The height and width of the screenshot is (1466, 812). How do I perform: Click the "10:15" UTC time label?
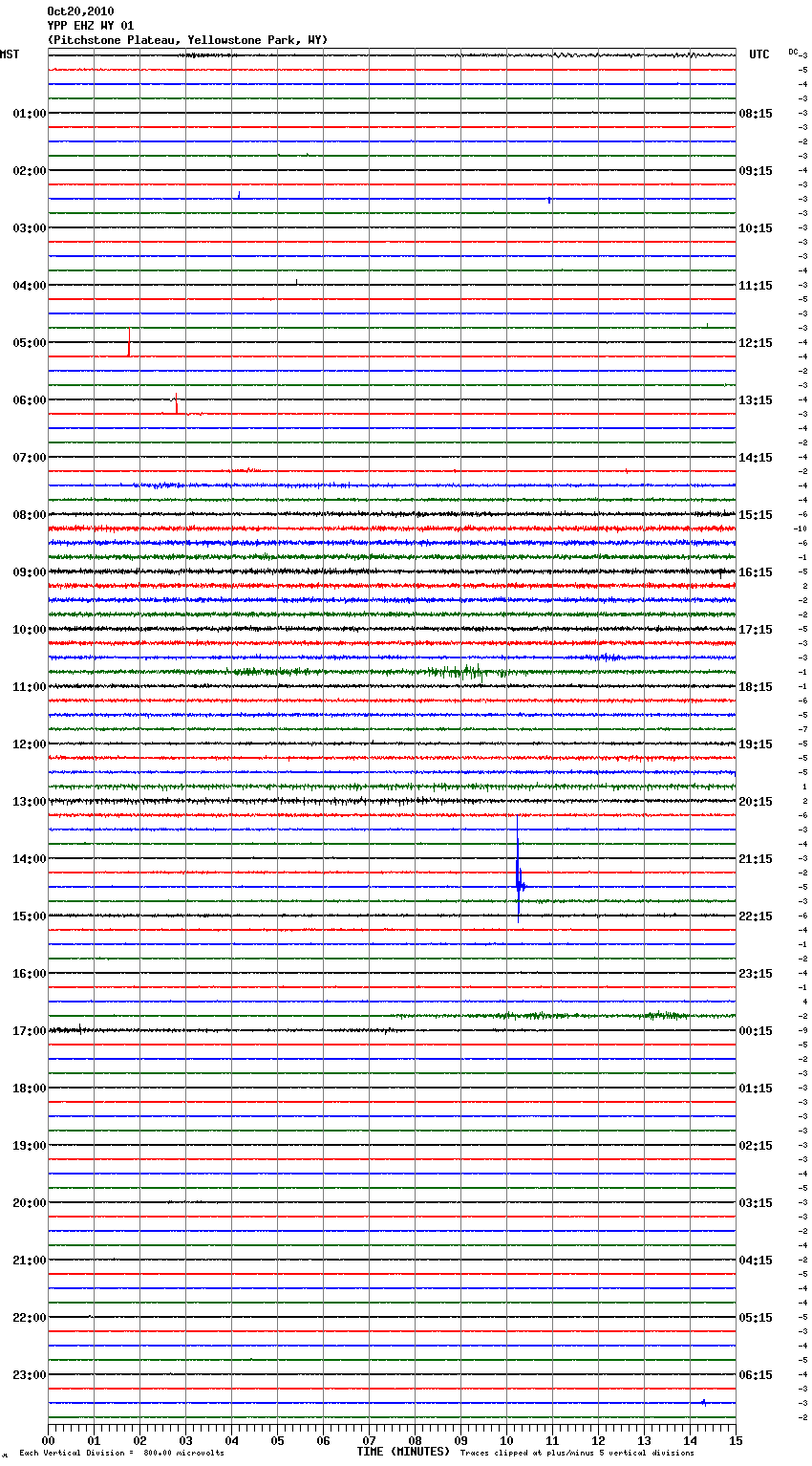756,228
